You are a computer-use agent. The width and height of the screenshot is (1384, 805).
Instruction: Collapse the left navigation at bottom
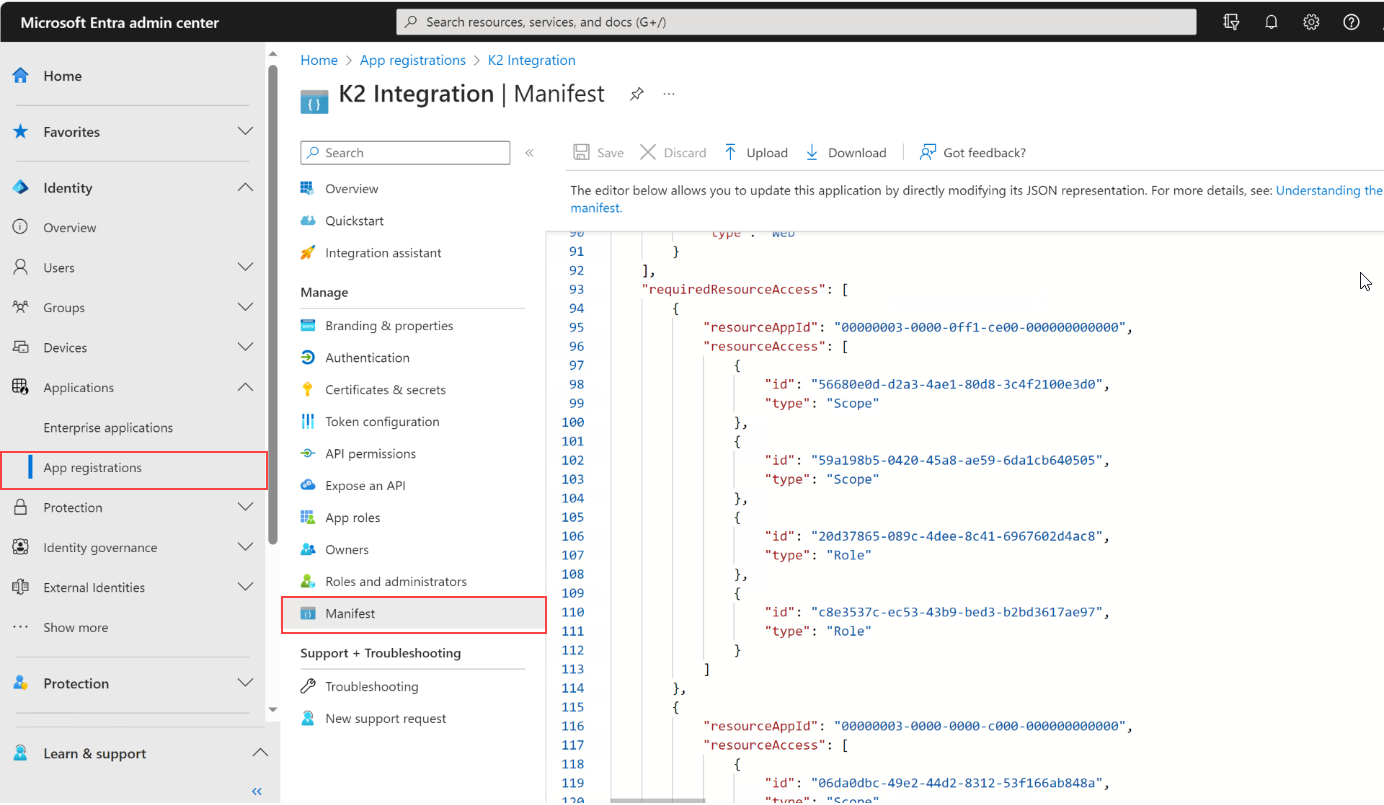tap(257, 791)
